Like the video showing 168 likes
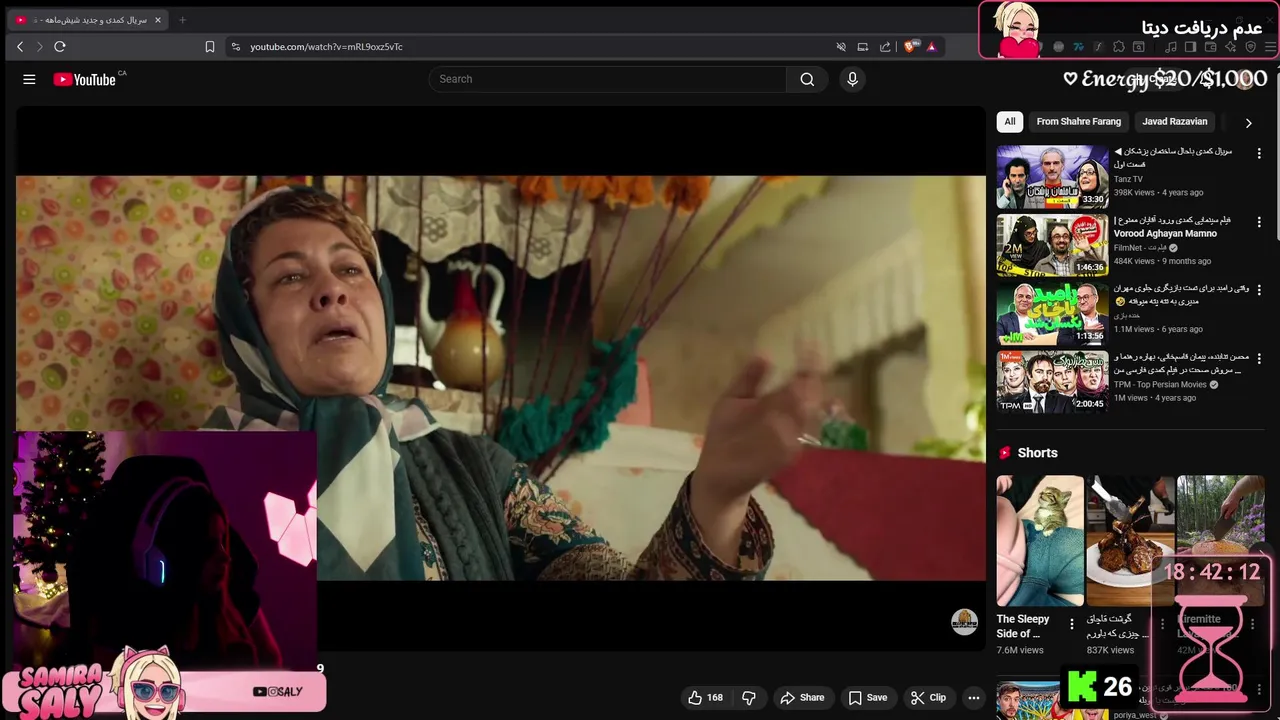The height and width of the screenshot is (720, 1280). [705, 698]
